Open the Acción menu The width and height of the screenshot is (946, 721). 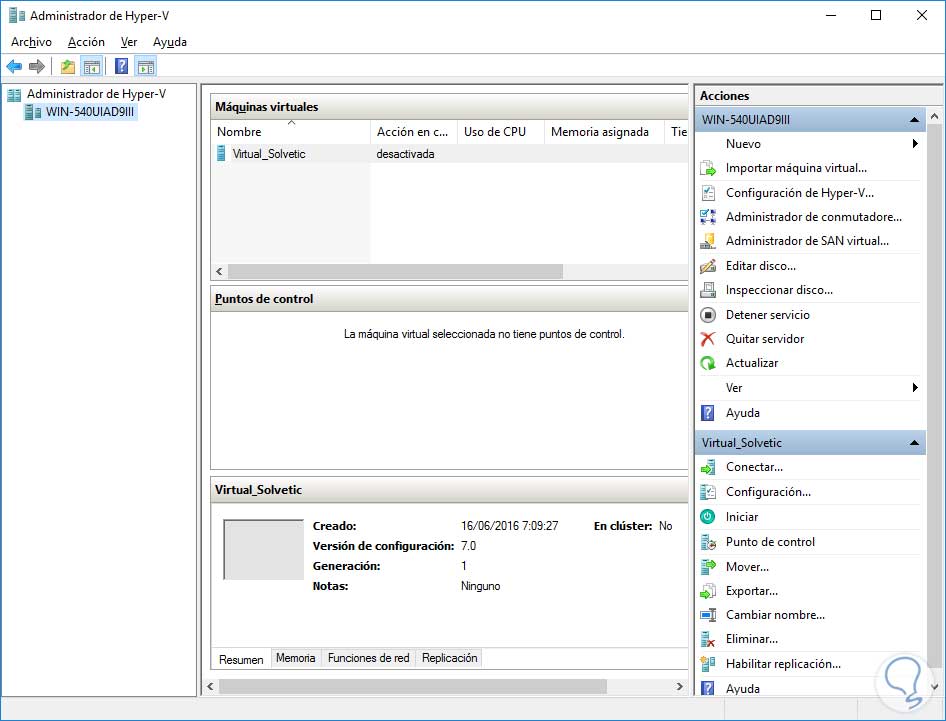pyautogui.click(x=86, y=42)
